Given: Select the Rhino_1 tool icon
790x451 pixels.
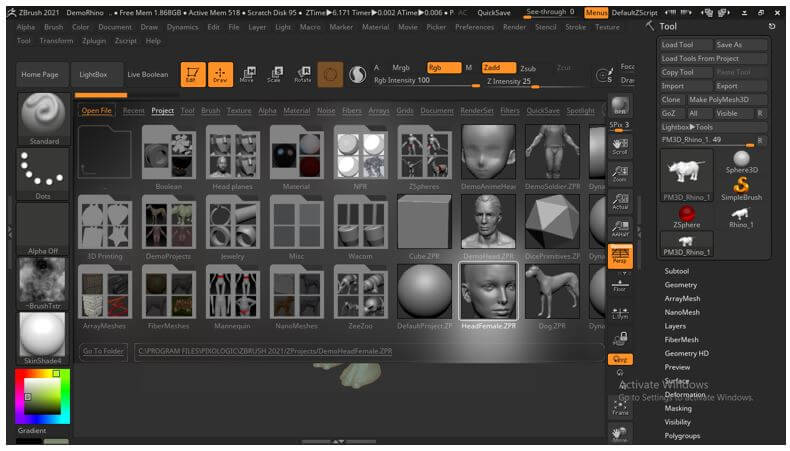Looking at the screenshot, I should (741, 217).
